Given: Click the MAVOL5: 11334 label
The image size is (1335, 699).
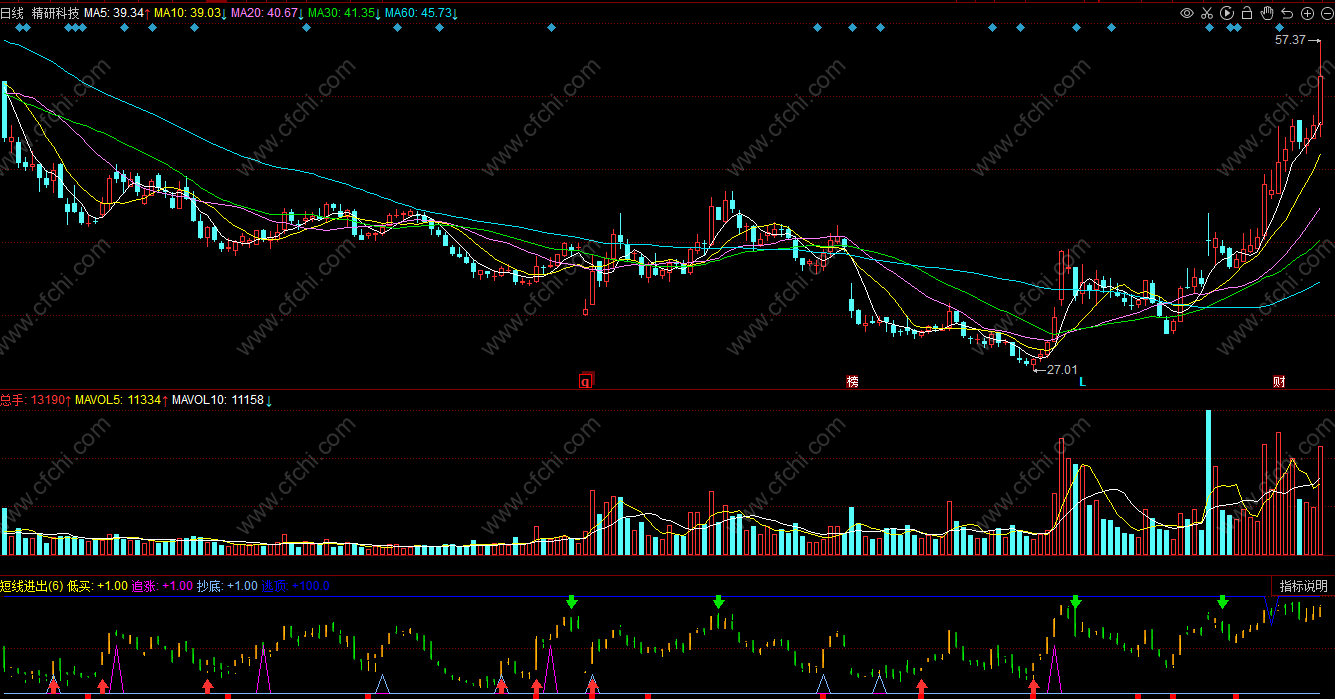Looking at the screenshot, I should [x=118, y=399].
